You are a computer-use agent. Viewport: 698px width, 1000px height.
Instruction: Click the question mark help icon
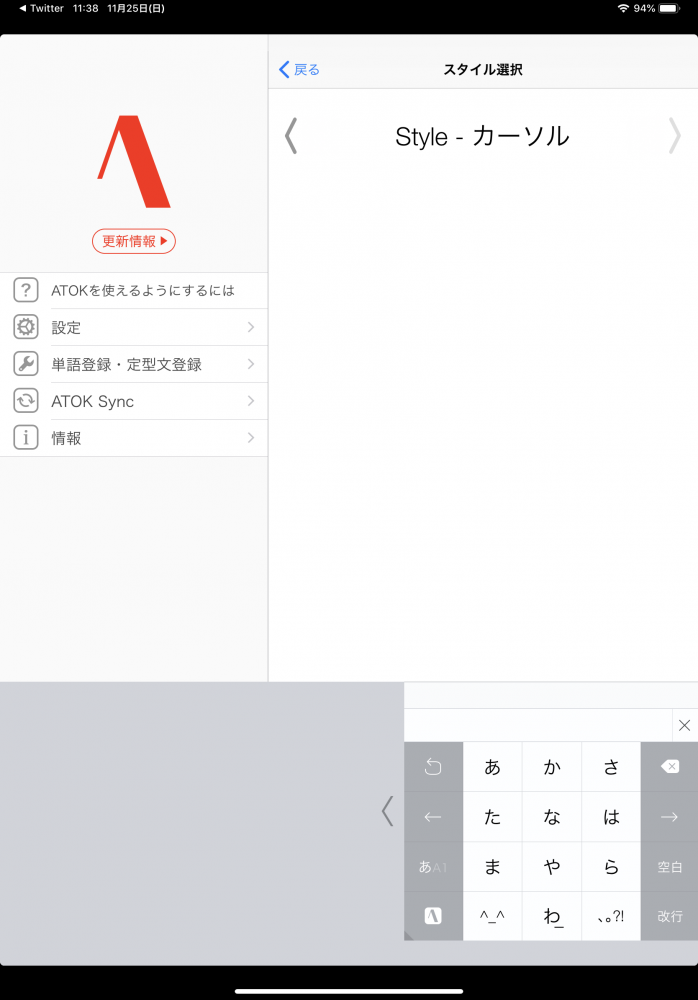coord(26,291)
